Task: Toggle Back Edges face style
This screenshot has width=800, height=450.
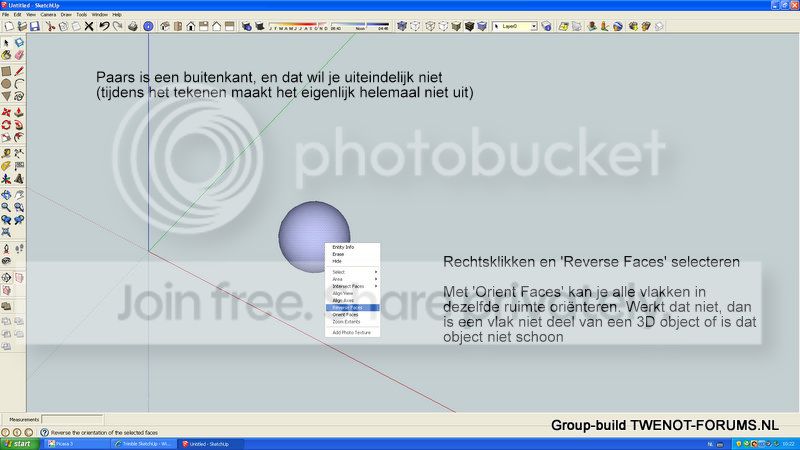Action: [415, 26]
